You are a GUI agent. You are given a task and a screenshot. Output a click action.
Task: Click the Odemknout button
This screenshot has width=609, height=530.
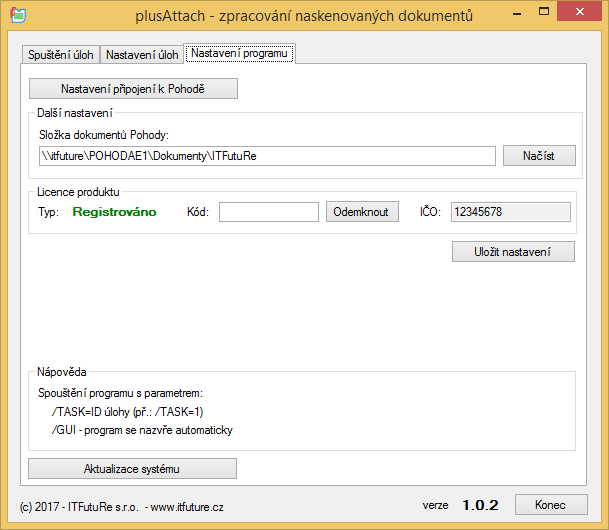coord(362,212)
